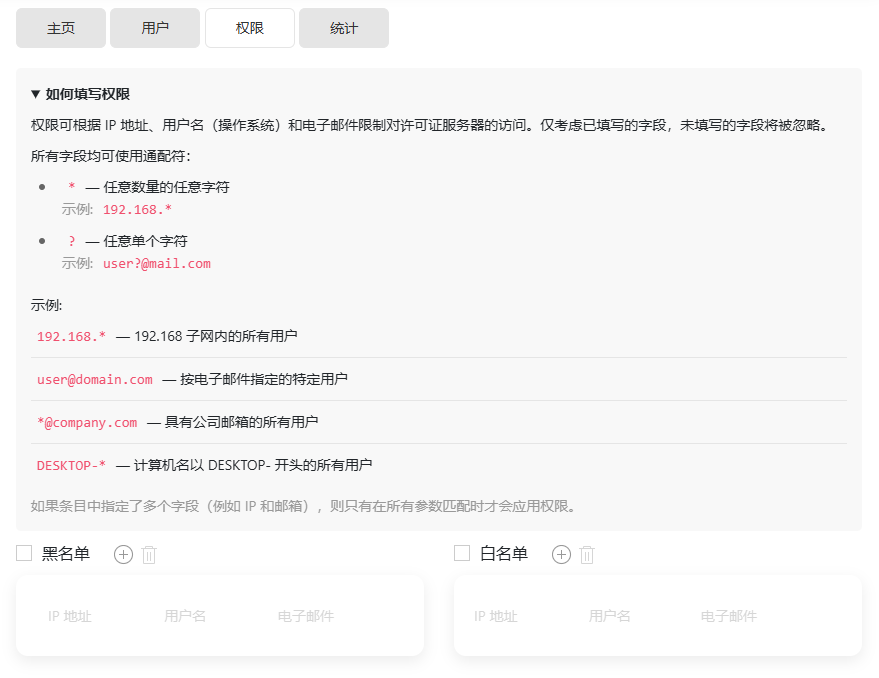
Task: Delete selected blacklist entries with trash icon
Action: tap(149, 555)
